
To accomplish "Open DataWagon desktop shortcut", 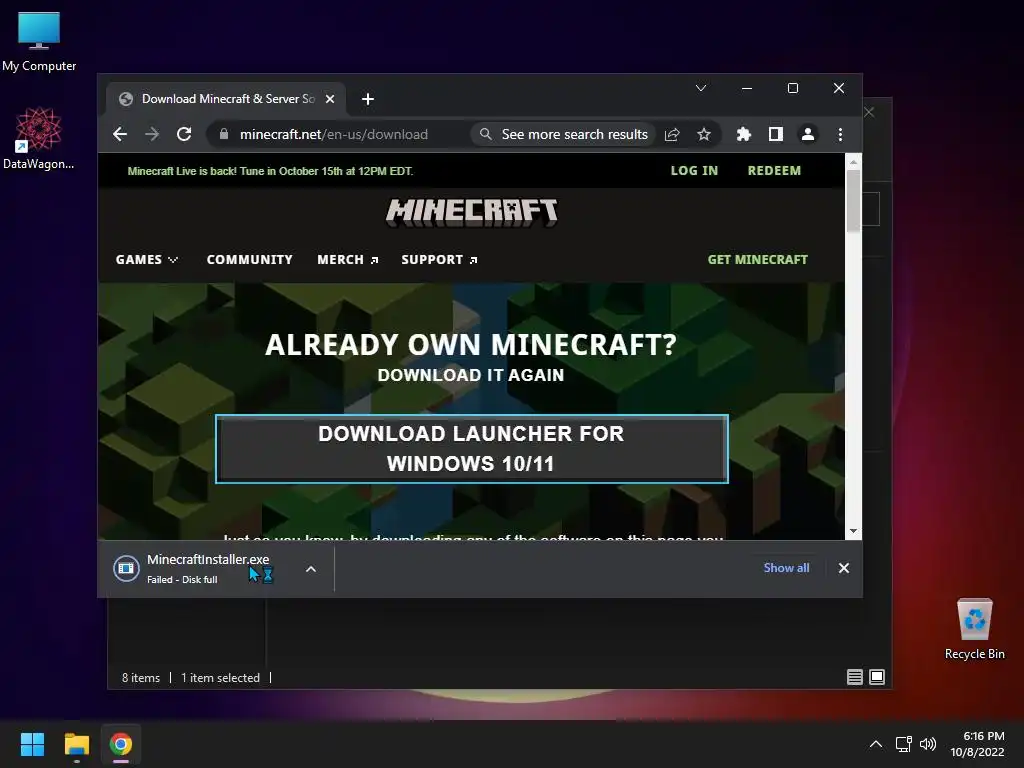I will pyautogui.click(x=39, y=138).
